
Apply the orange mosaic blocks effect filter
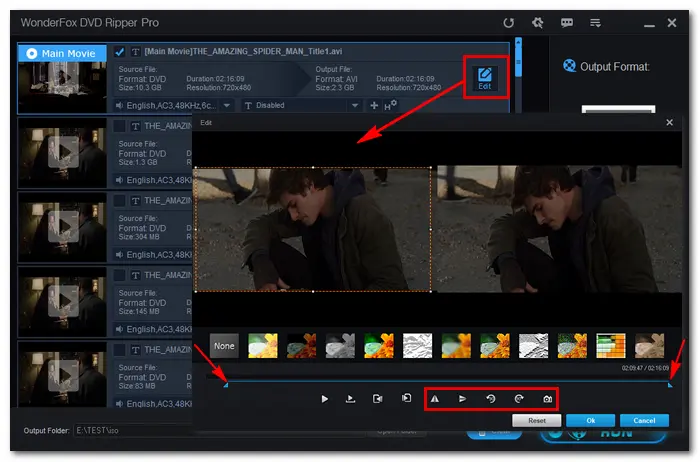point(611,346)
